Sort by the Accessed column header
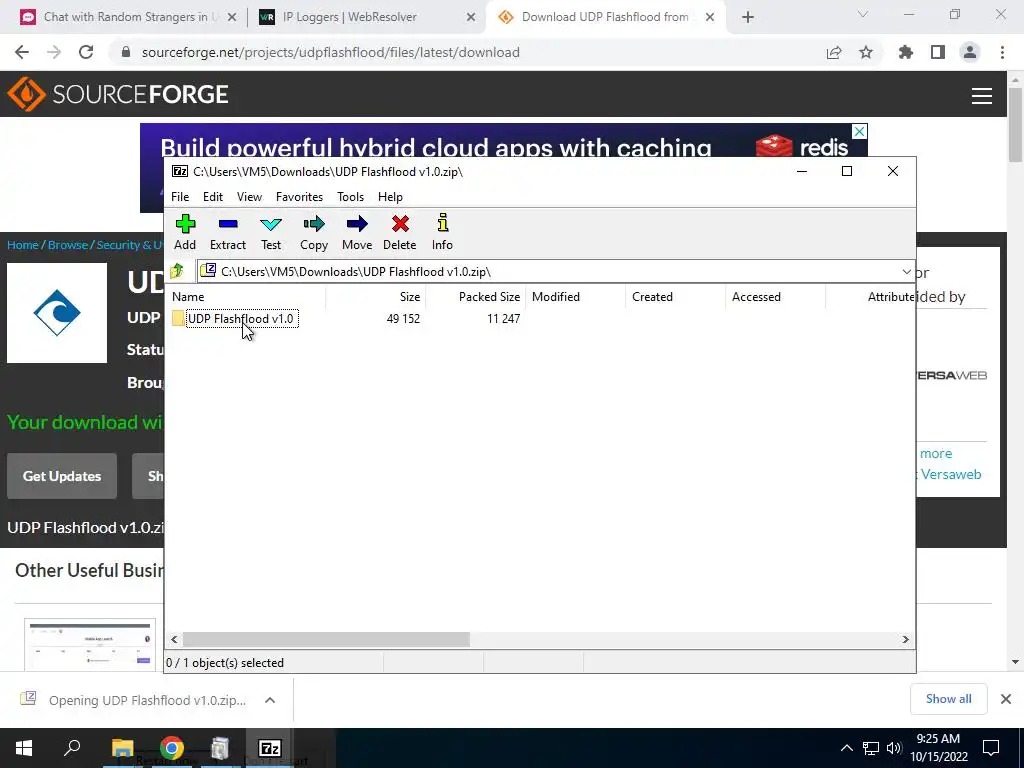The width and height of the screenshot is (1024, 768). click(775, 296)
